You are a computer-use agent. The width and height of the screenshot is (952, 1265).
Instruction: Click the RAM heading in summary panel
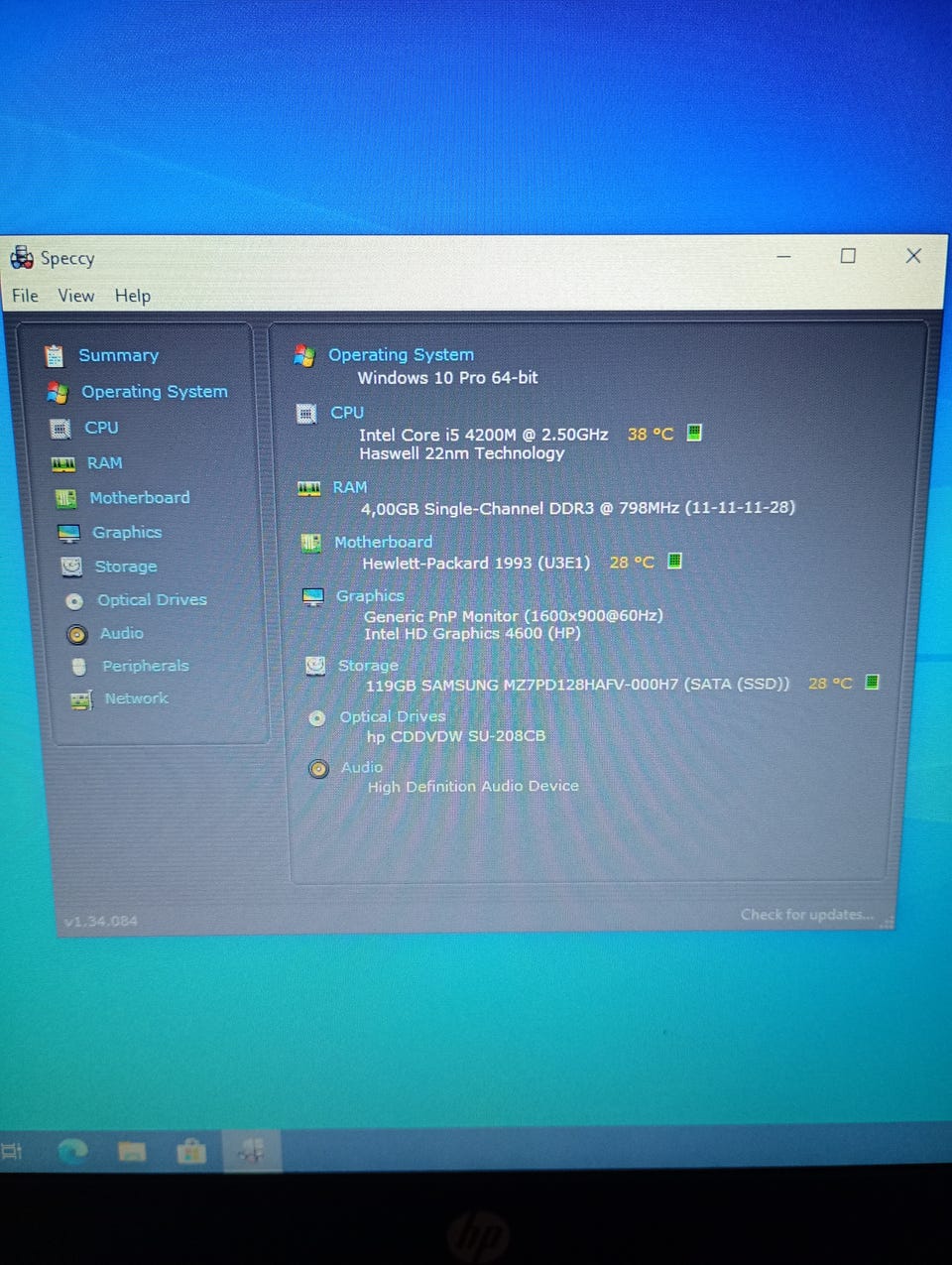350,488
